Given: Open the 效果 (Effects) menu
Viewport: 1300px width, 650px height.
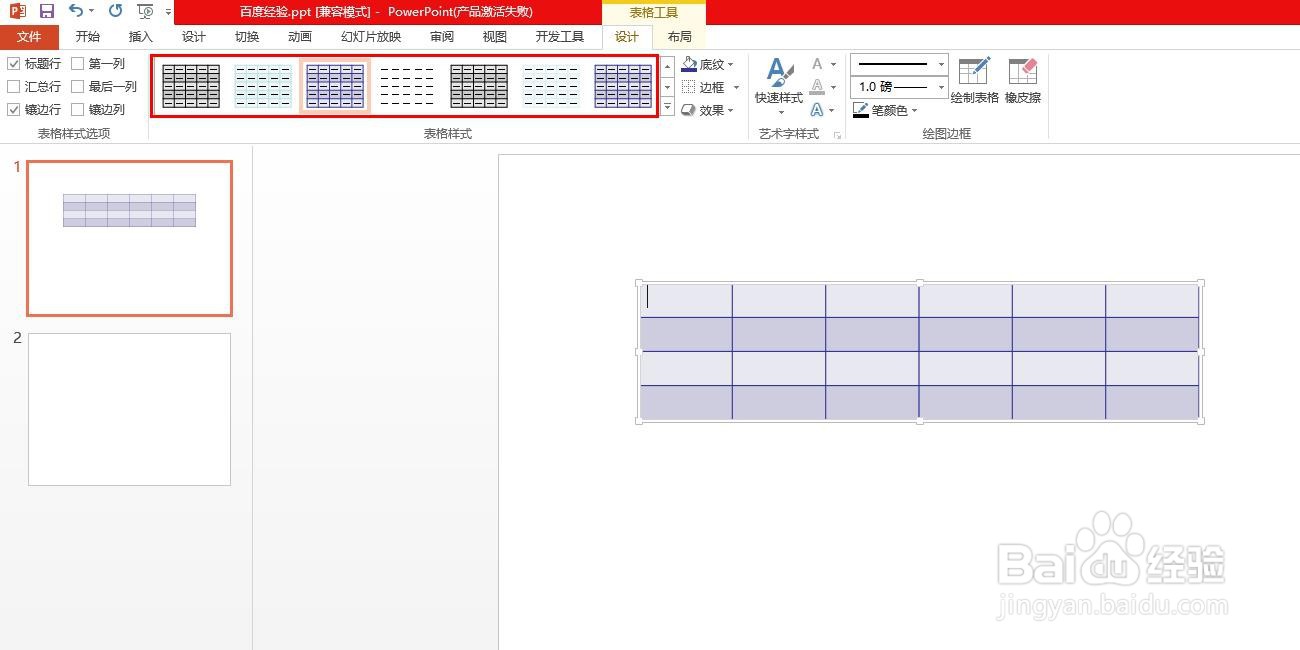Looking at the screenshot, I should pyautogui.click(x=708, y=110).
